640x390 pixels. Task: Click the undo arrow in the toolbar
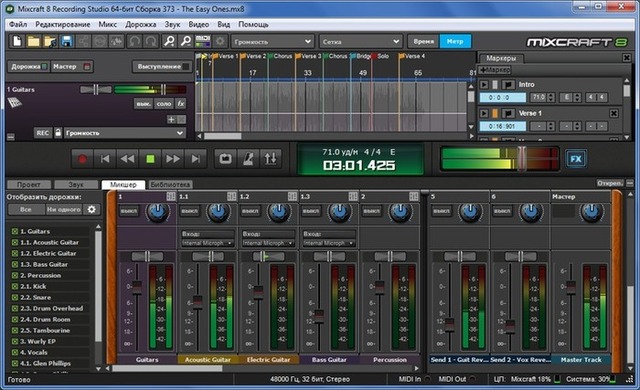pyautogui.click(x=135, y=41)
